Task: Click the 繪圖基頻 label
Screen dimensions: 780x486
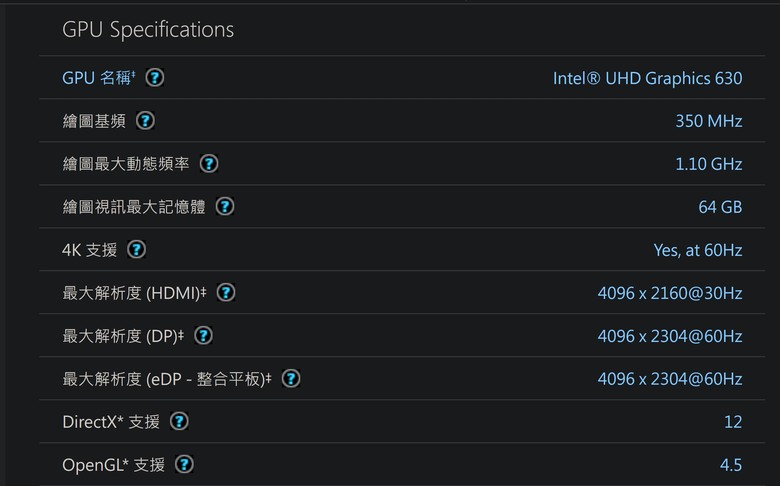Action: (x=94, y=121)
